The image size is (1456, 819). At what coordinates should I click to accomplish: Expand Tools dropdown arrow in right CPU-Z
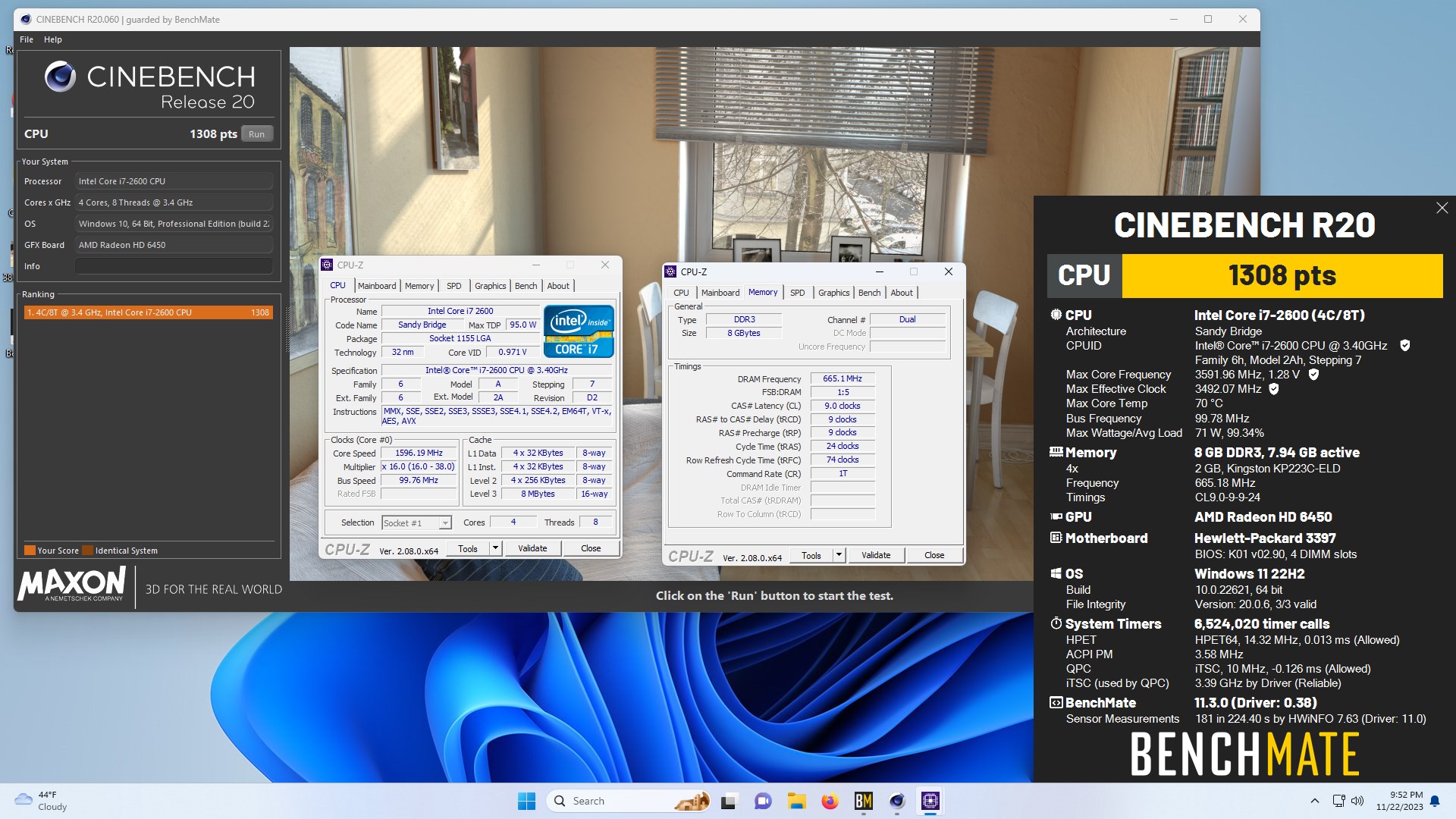[x=839, y=556]
